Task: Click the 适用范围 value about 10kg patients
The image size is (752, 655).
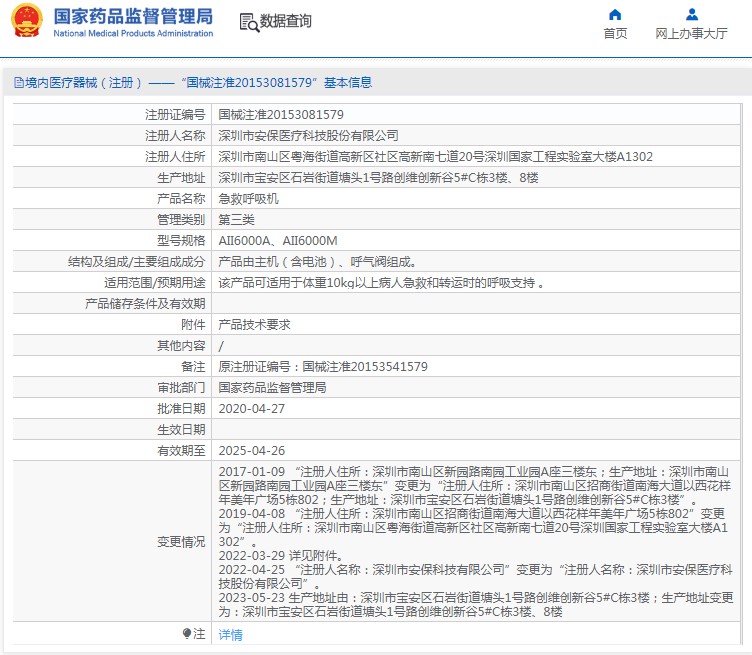Action: point(381,283)
